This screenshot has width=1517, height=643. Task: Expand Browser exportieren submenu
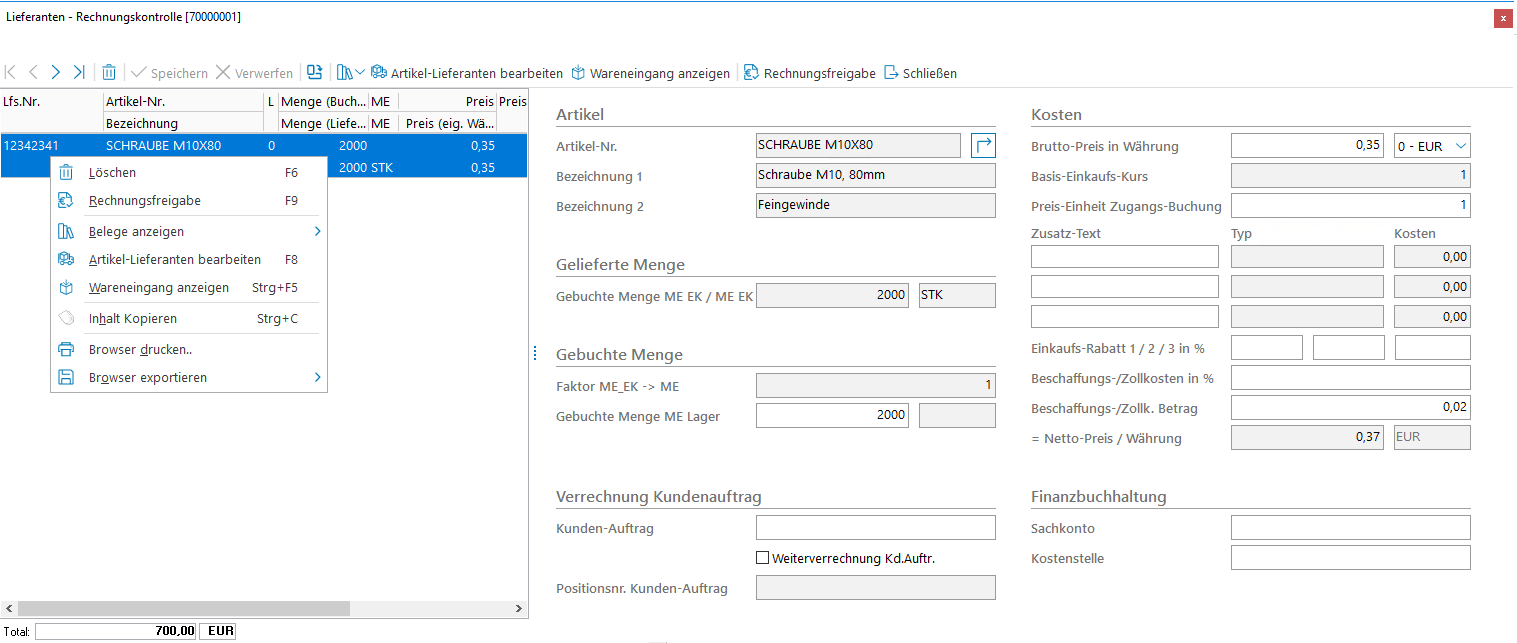pos(318,378)
